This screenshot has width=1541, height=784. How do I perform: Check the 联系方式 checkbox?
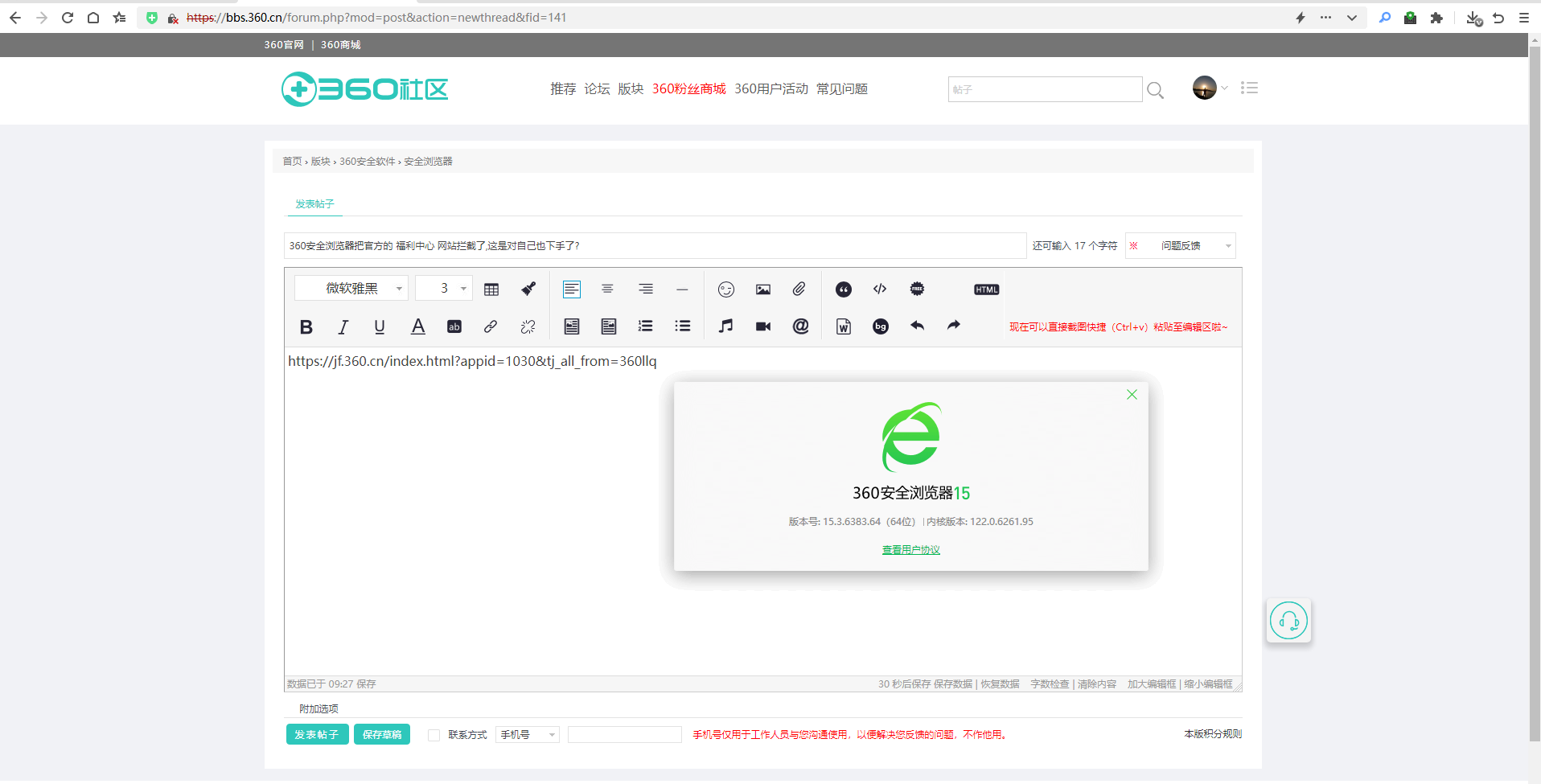[434, 735]
